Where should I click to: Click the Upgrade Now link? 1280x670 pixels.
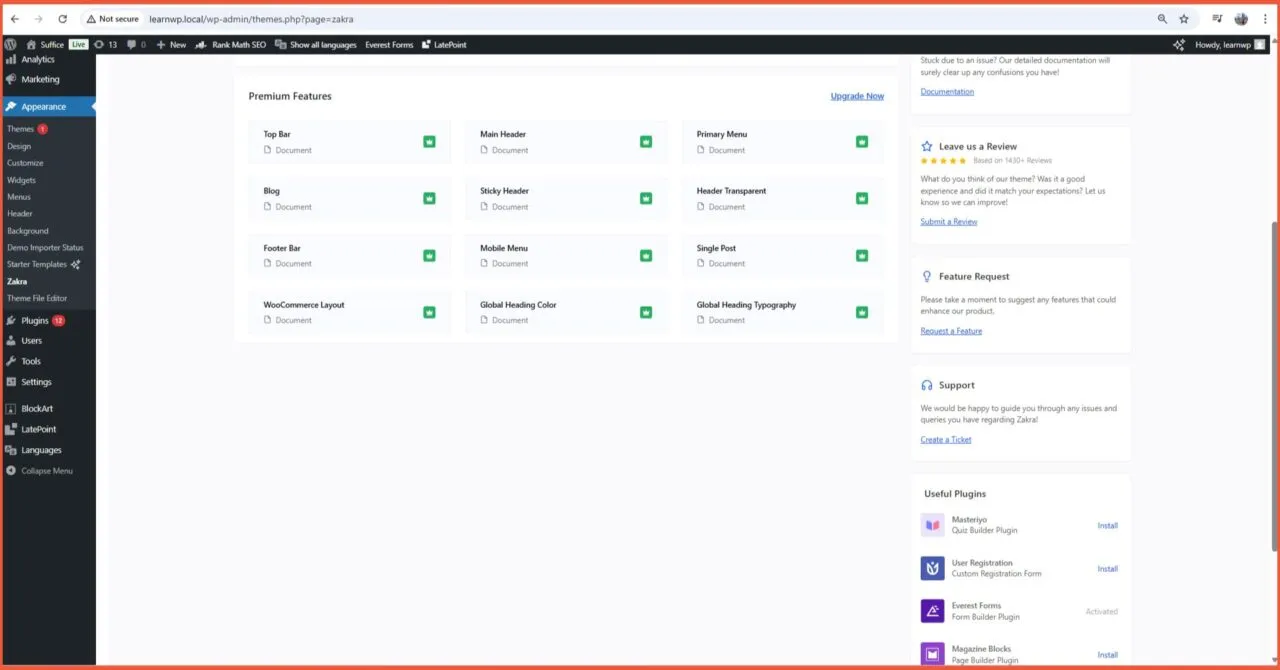point(857,96)
